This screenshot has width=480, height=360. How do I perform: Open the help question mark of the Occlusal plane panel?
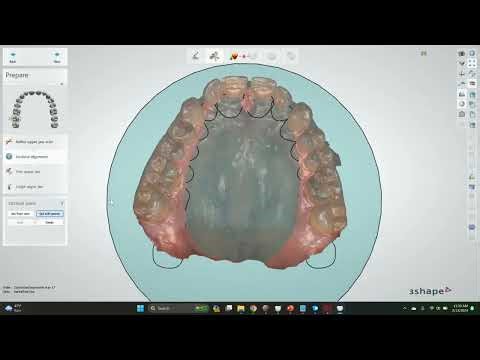pyautogui.click(x=62, y=203)
